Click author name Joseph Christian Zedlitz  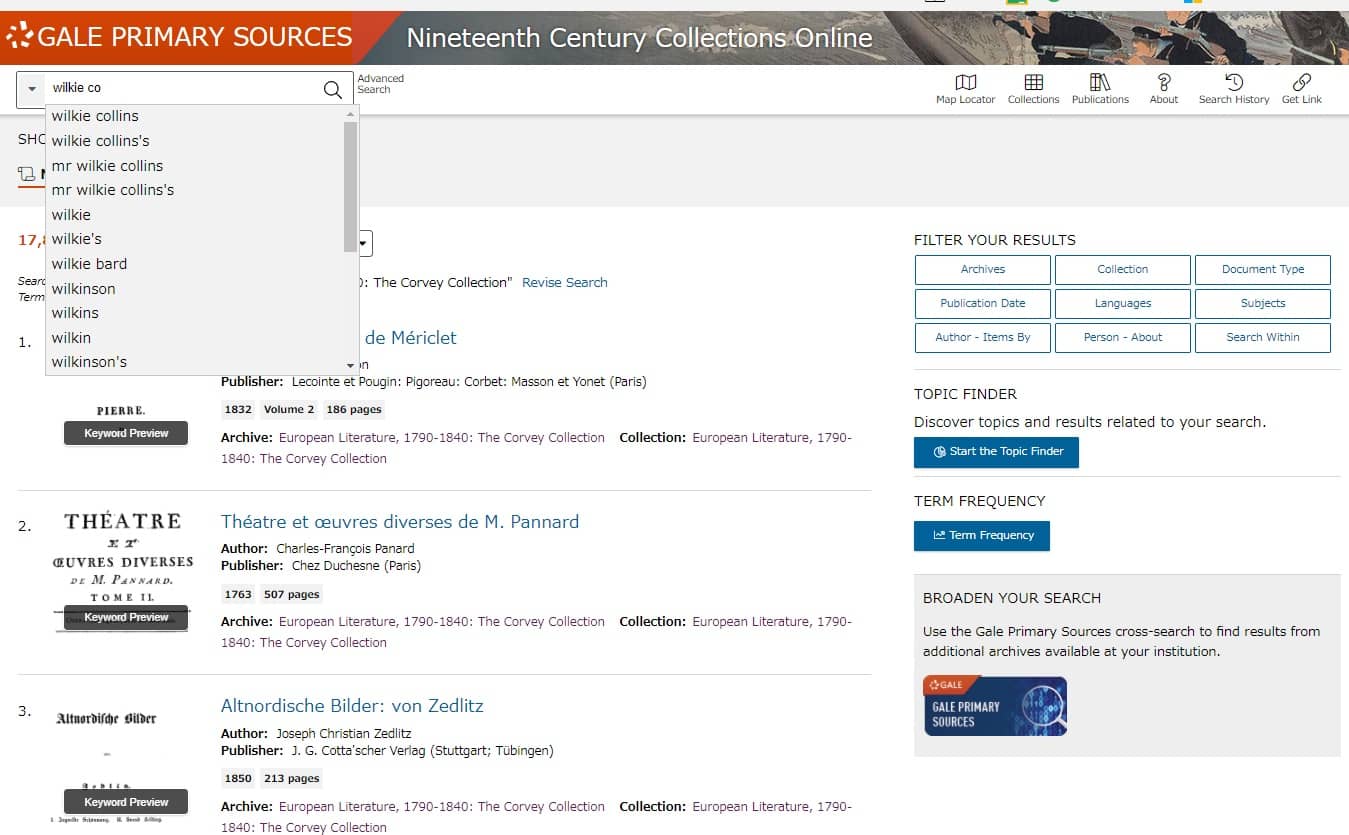point(343,734)
